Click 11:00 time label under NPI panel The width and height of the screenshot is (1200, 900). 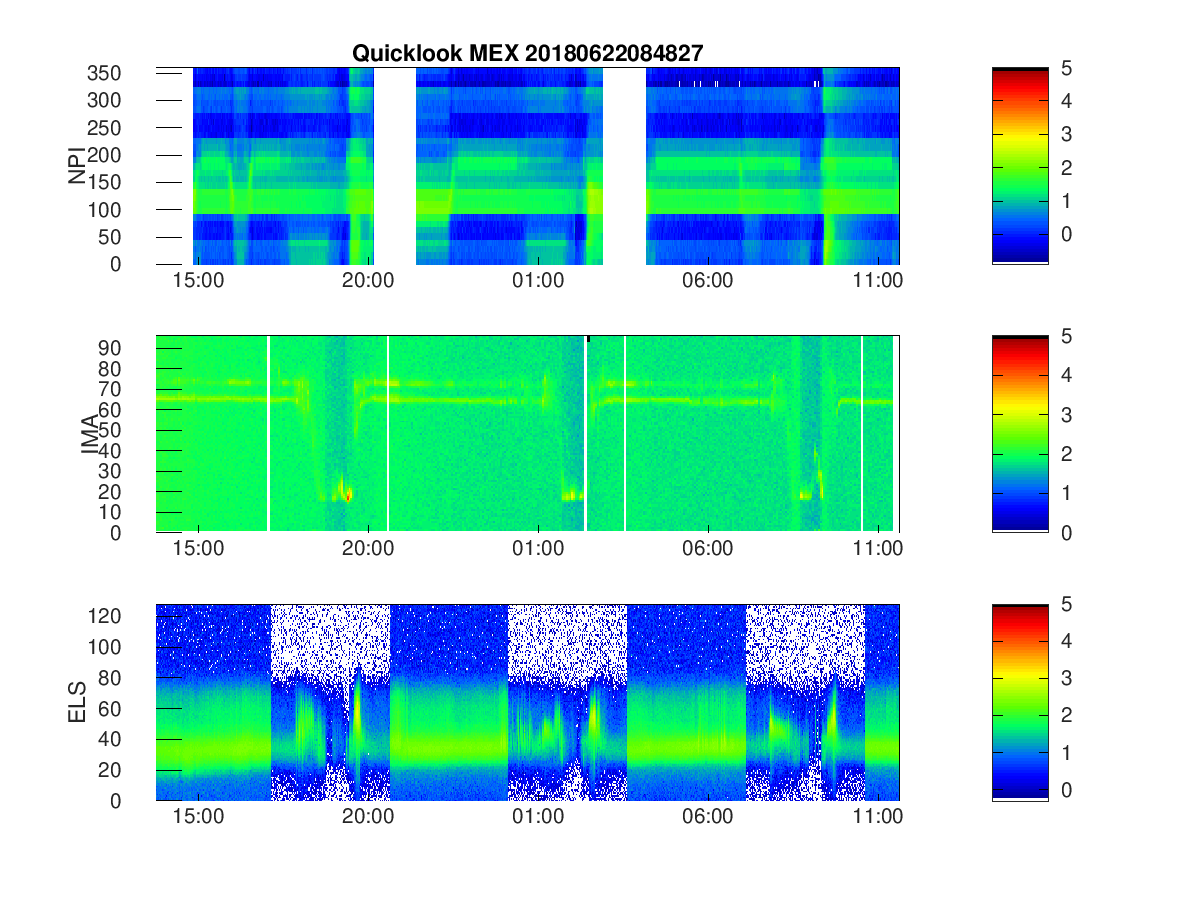click(x=878, y=281)
